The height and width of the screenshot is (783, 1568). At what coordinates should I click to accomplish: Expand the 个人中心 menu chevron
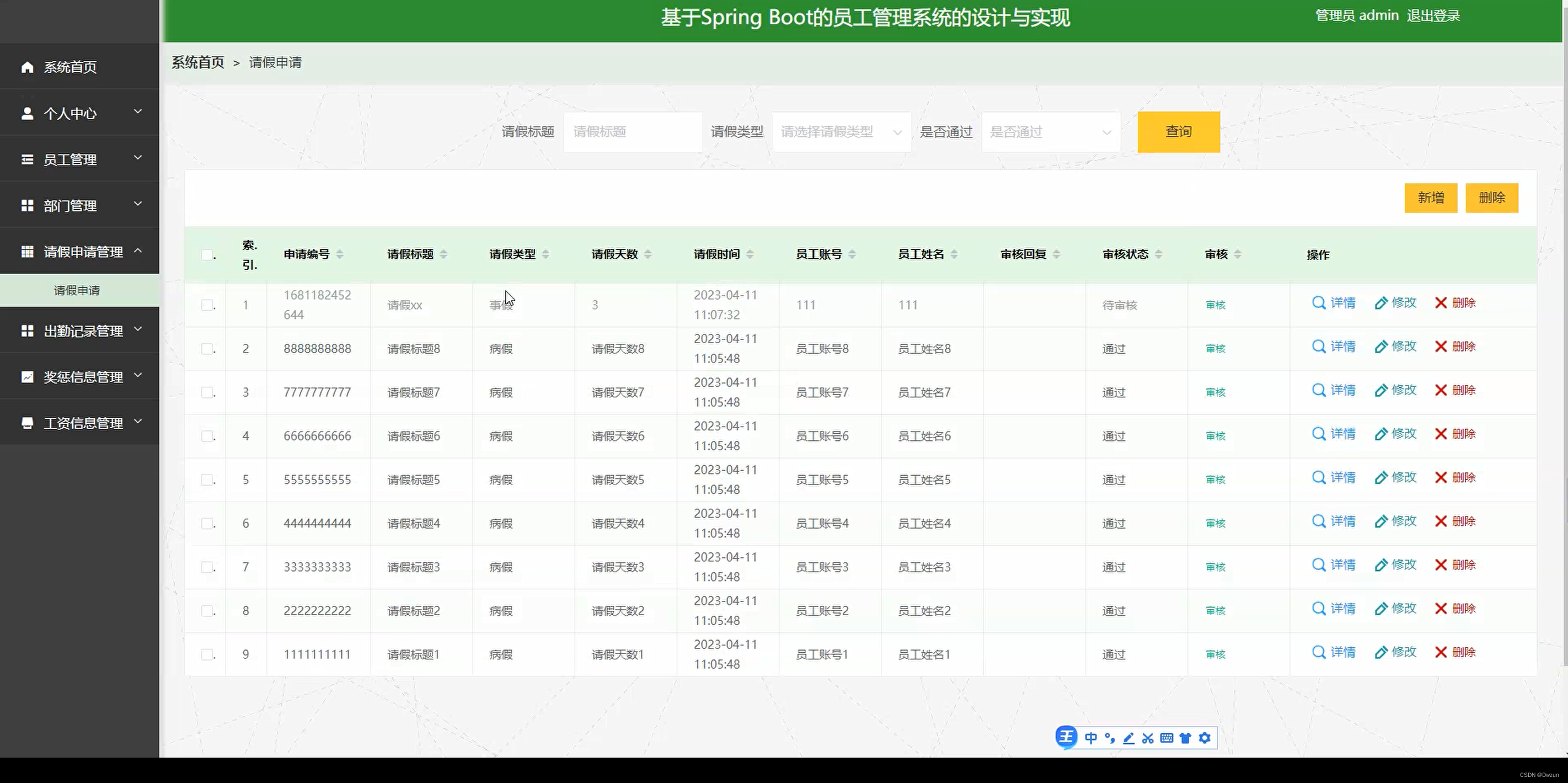[138, 111]
